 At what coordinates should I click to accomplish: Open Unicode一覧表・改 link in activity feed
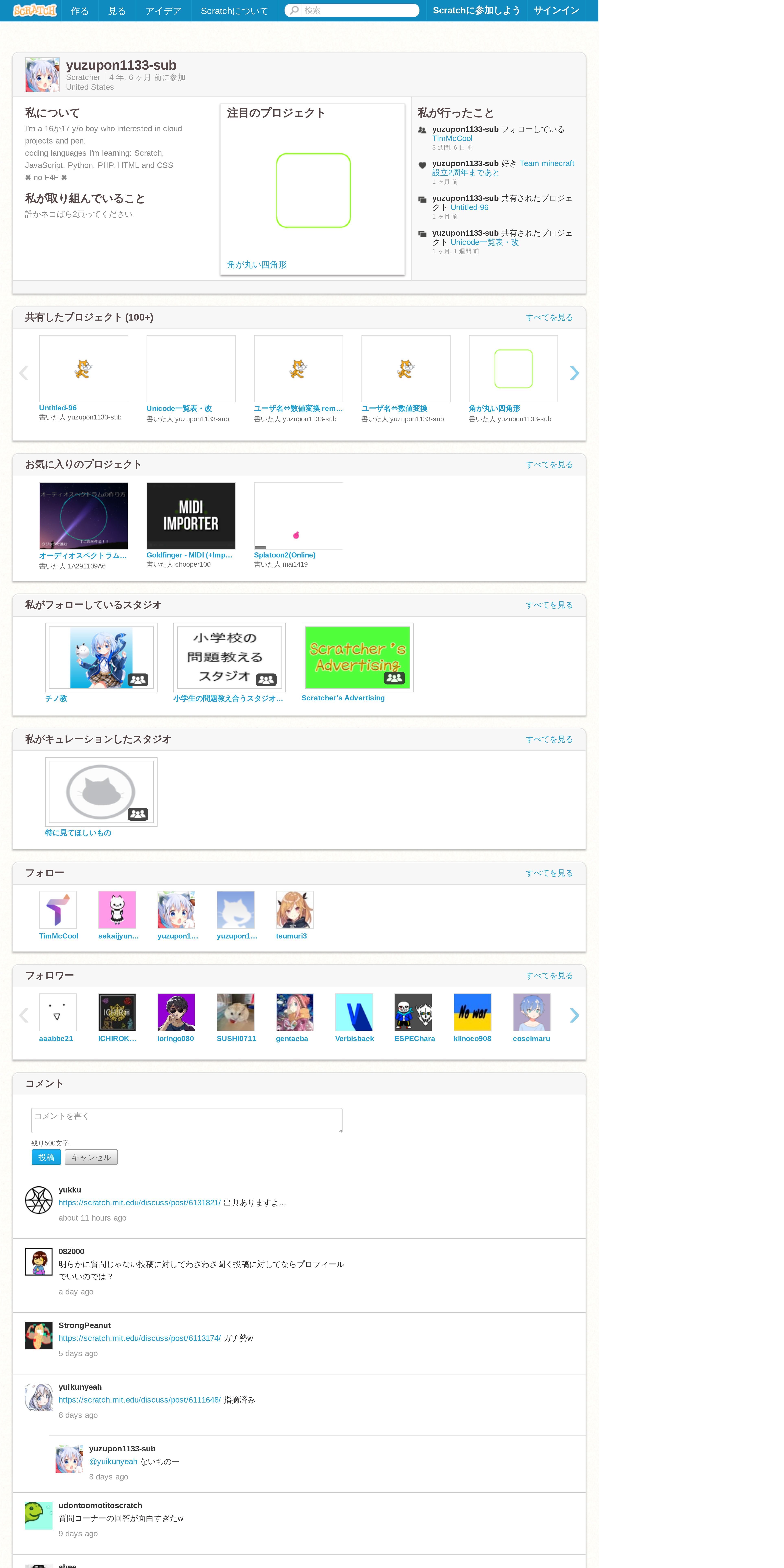point(485,242)
